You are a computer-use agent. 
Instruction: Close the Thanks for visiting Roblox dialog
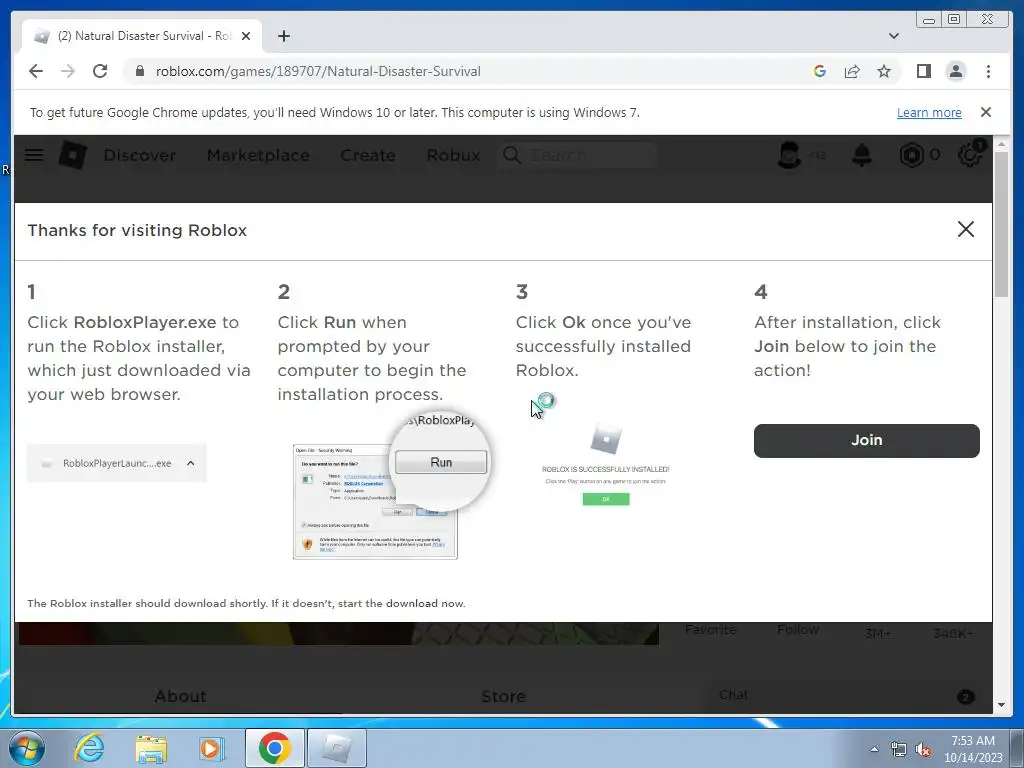tap(965, 229)
